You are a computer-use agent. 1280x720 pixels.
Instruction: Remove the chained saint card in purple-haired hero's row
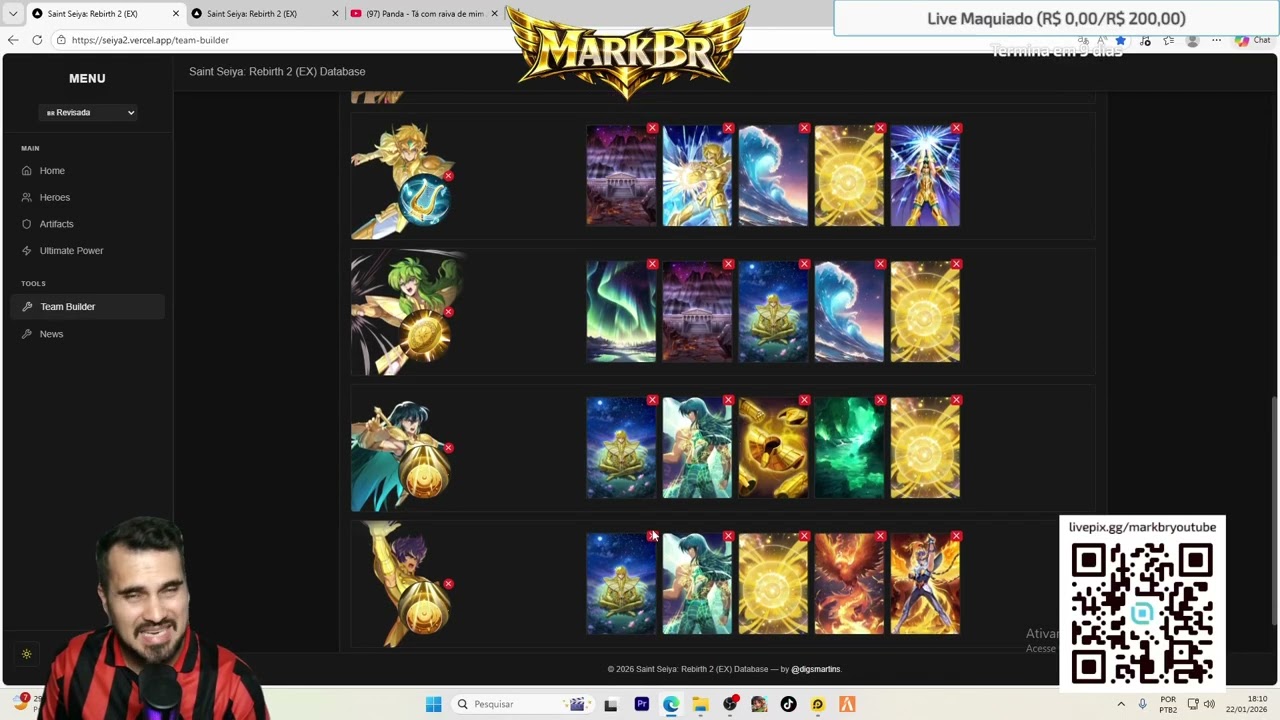(956, 536)
